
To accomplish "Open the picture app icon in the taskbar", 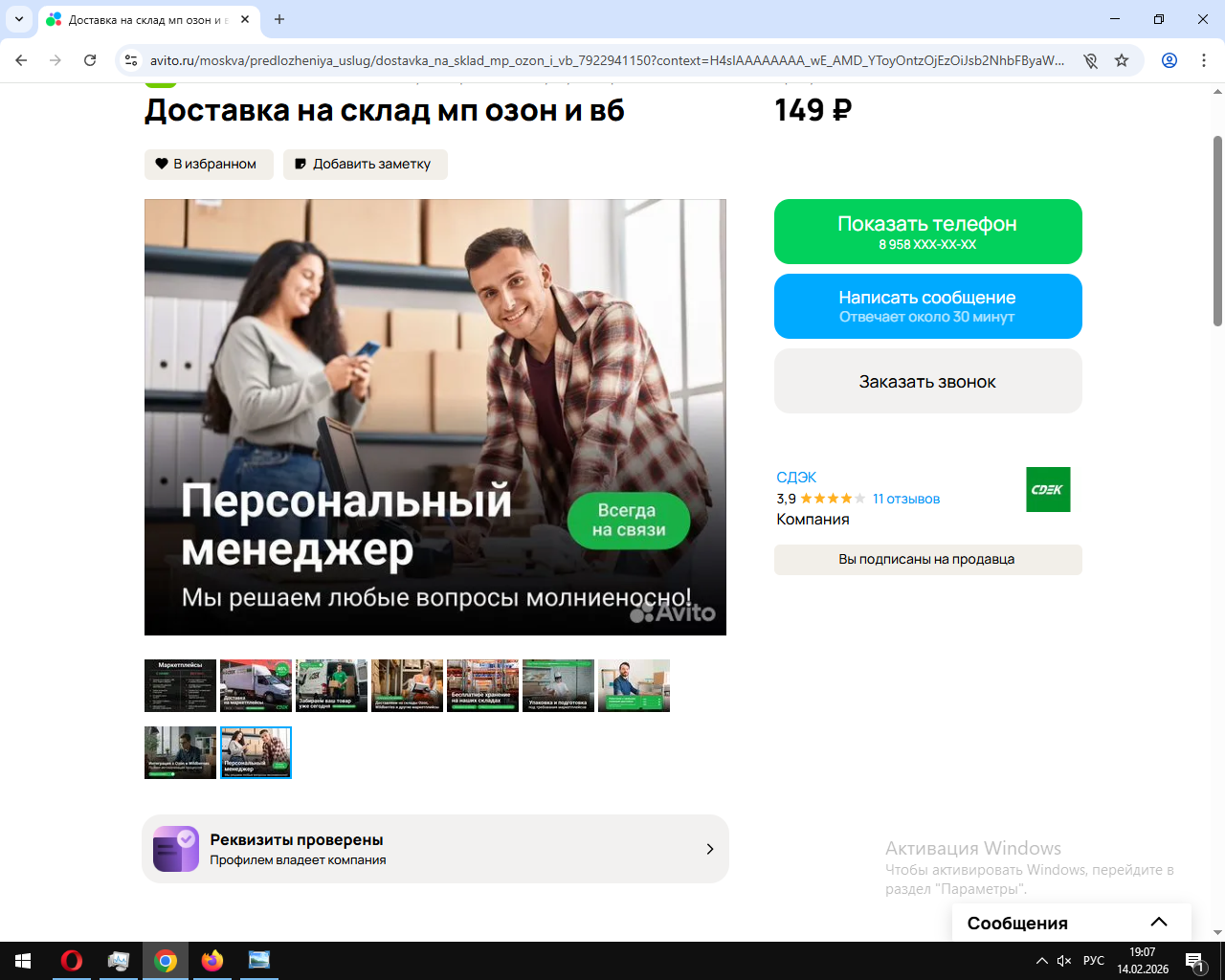I will [259, 961].
